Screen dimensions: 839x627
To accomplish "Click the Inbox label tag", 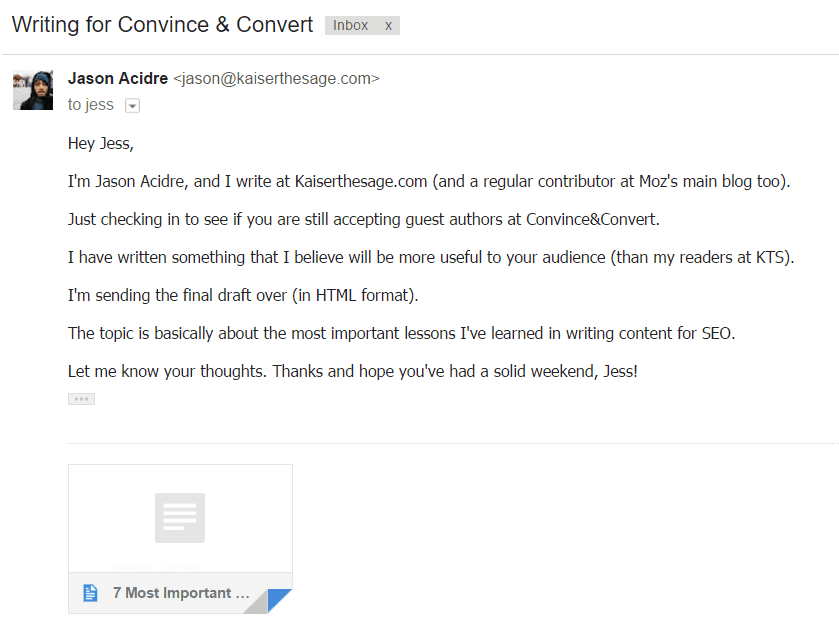I will pos(351,26).
